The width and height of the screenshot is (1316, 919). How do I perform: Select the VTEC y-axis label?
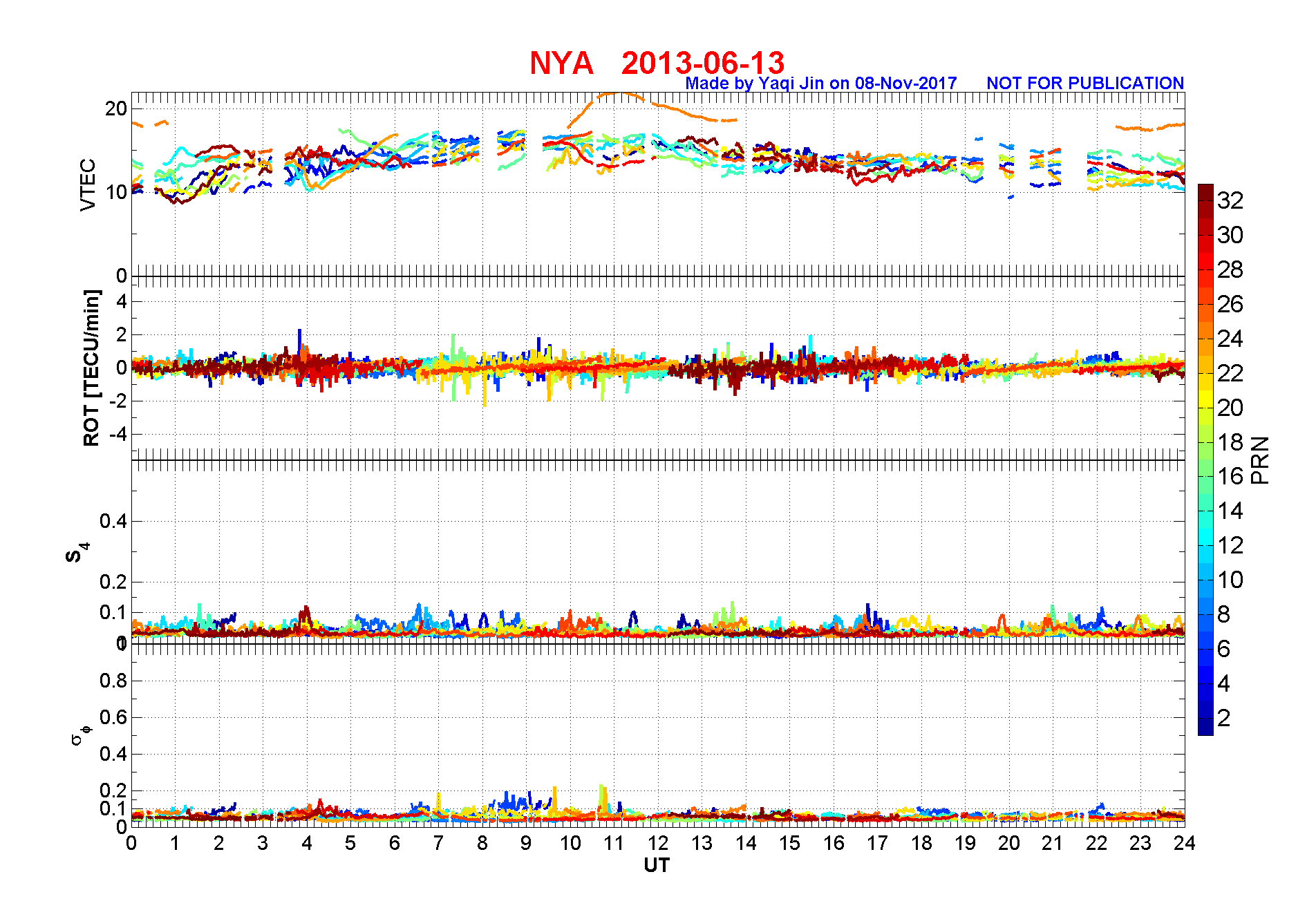pyautogui.click(x=88, y=184)
